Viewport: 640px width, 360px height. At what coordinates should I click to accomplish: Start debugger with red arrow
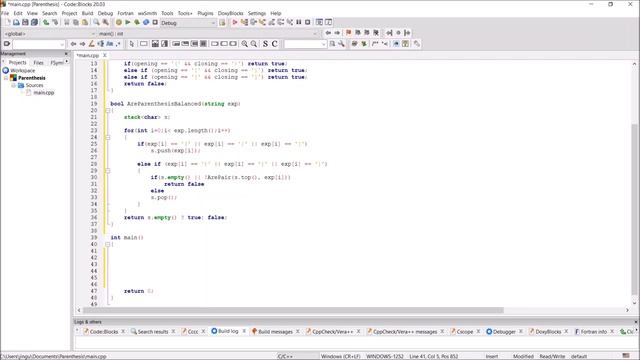(235, 22)
